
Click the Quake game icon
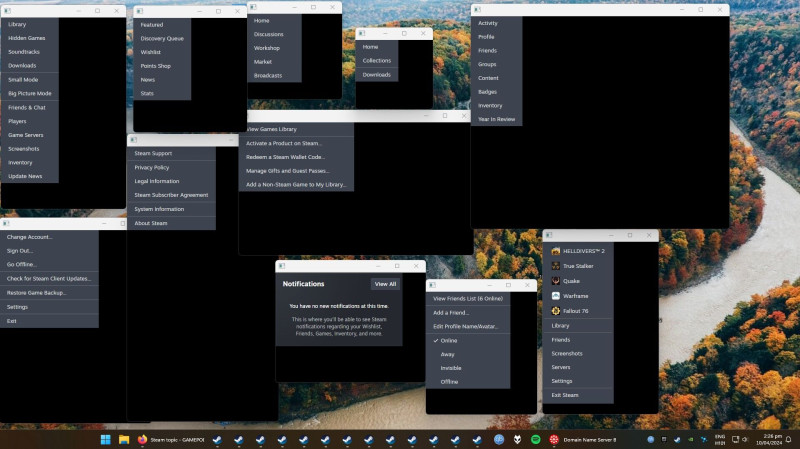pyautogui.click(x=556, y=281)
